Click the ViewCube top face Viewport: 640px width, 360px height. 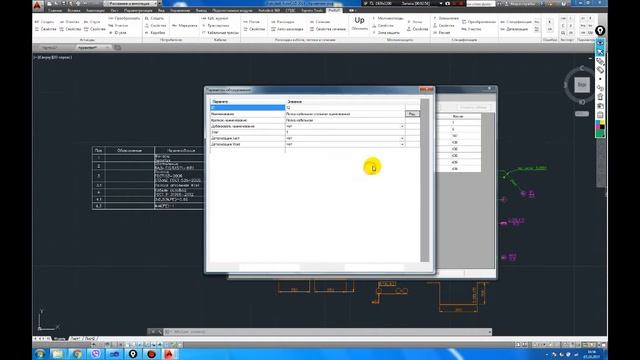tap(582, 85)
